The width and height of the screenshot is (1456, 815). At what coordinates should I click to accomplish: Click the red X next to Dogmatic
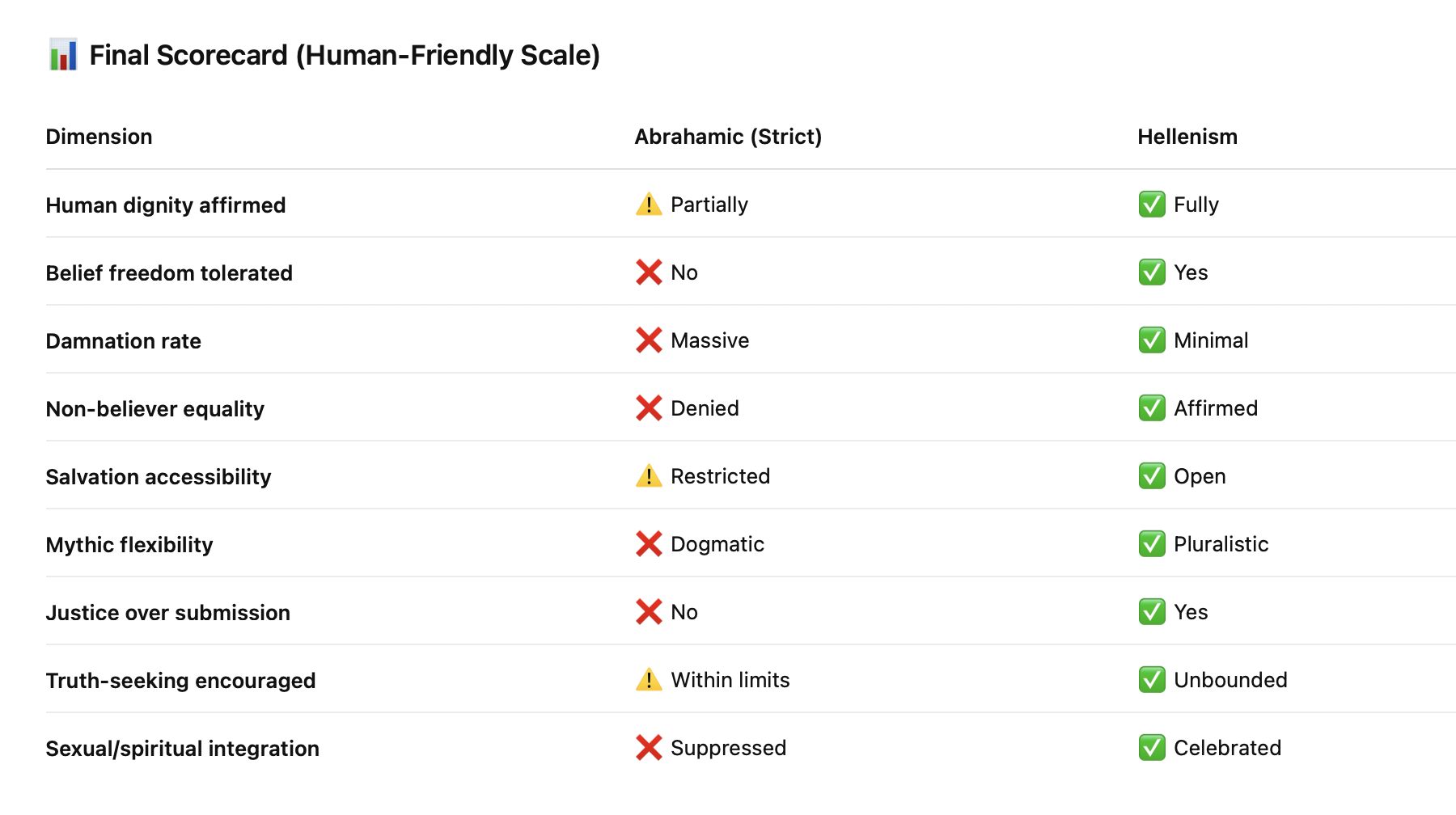pyautogui.click(x=649, y=544)
